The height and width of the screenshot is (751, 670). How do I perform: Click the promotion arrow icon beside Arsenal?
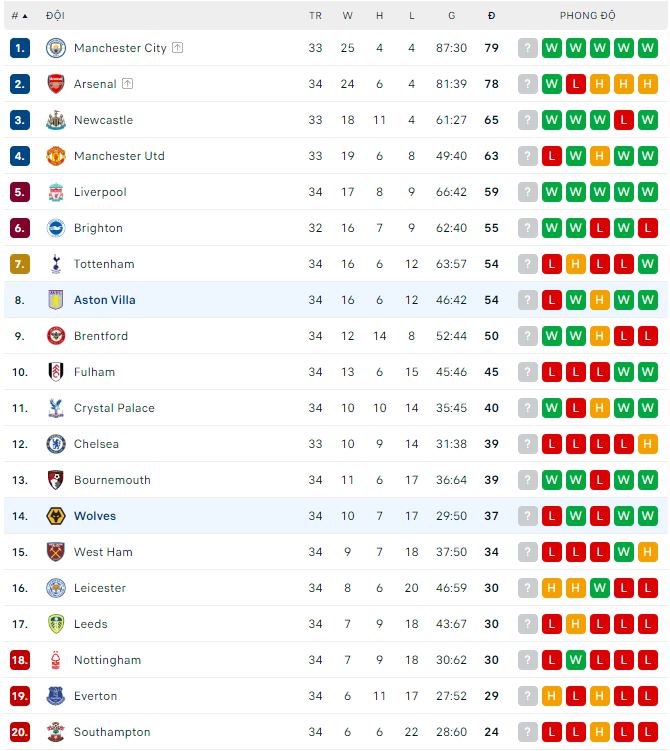(127, 84)
